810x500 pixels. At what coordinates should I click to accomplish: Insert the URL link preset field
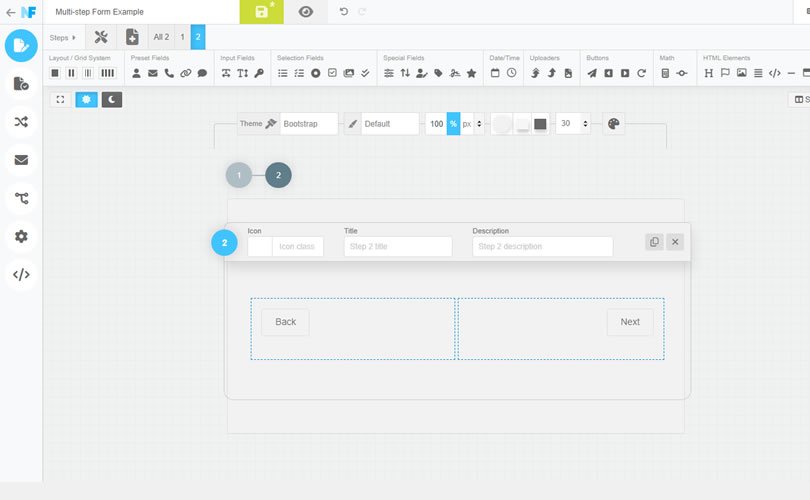[186, 73]
